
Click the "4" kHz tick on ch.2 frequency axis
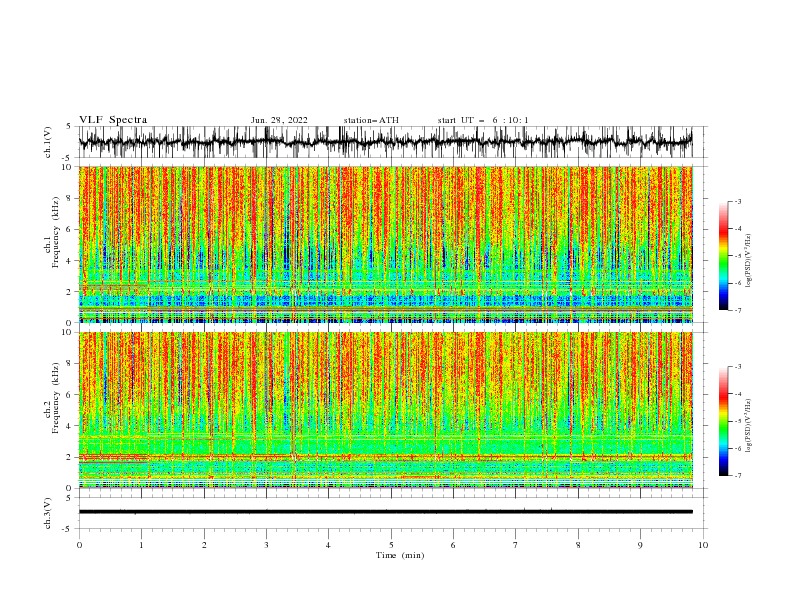pyautogui.click(x=70, y=426)
